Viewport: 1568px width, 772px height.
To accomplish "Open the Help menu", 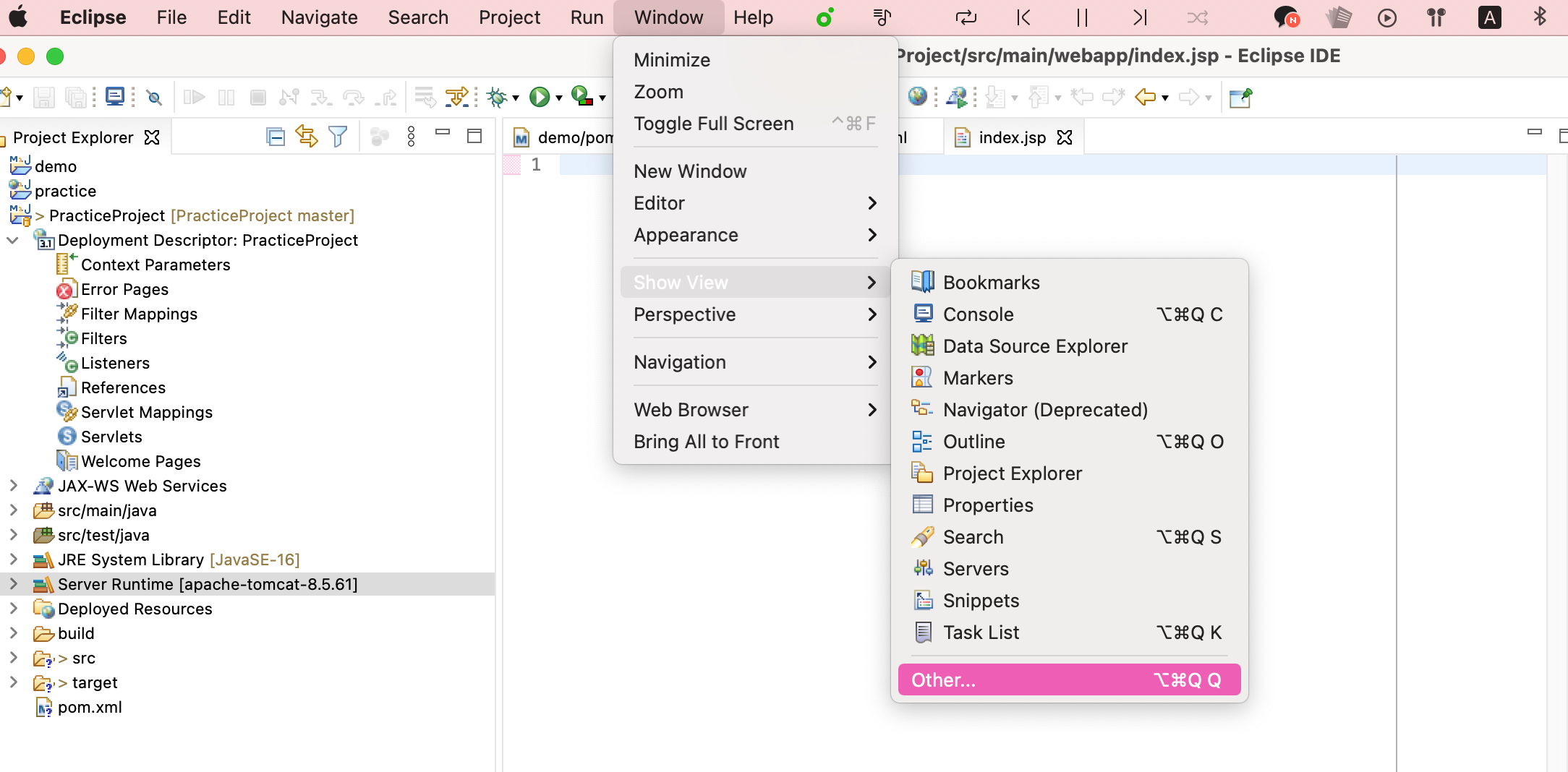I will point(753,17).
